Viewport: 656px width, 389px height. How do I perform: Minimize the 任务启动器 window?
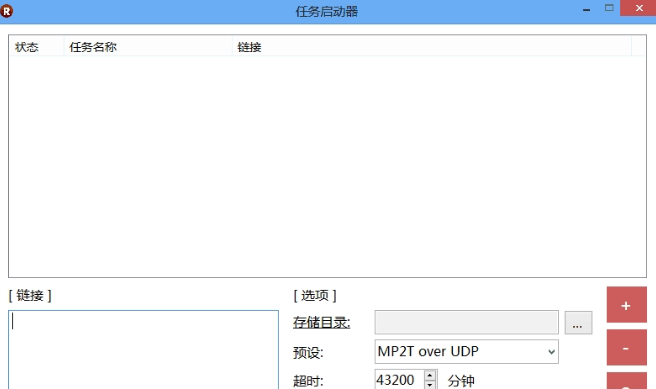pyautogui.click(x=587, y=9)
